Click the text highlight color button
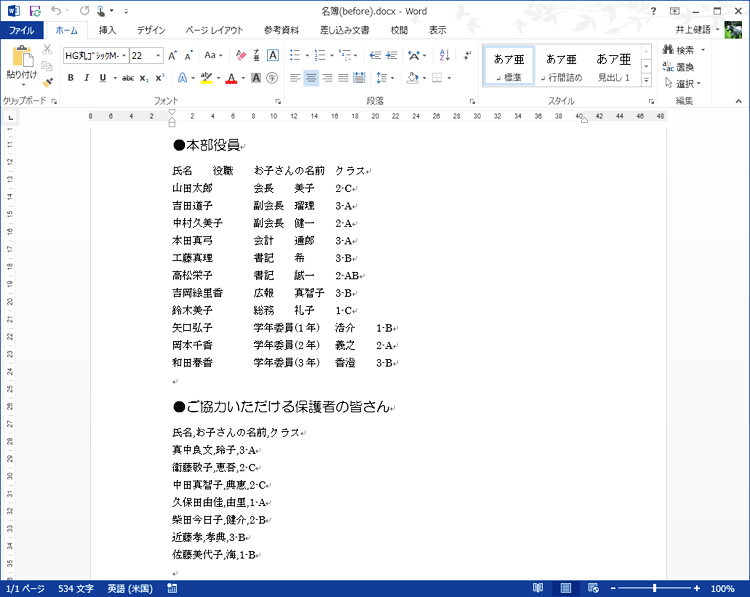The image size is (750, 597). [206, 77]
